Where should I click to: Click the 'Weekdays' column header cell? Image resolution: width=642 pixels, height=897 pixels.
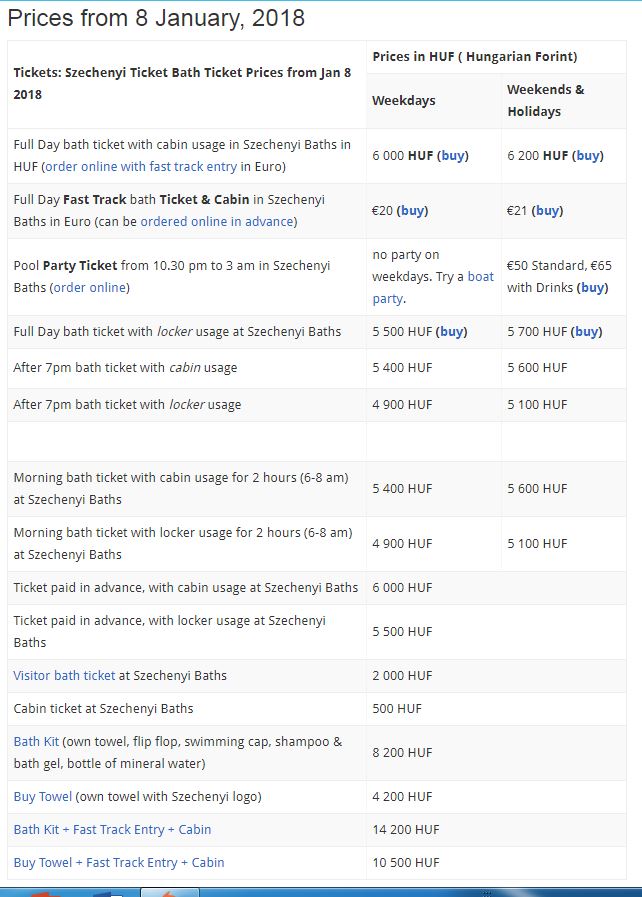tap(404, 101)
